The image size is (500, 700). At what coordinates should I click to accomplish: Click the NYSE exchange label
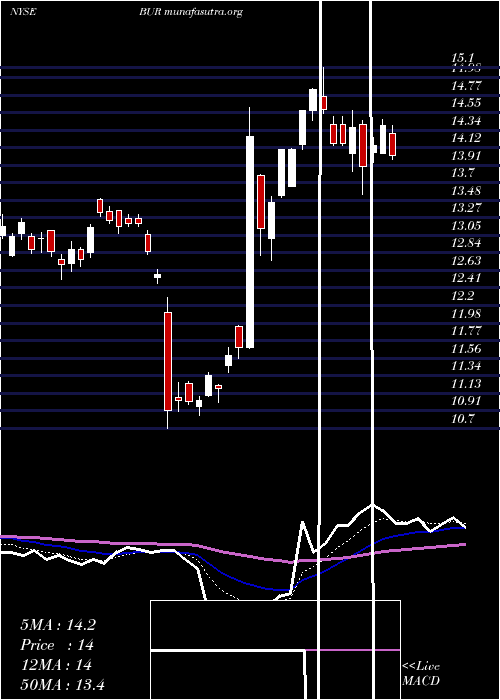point(23,12)
